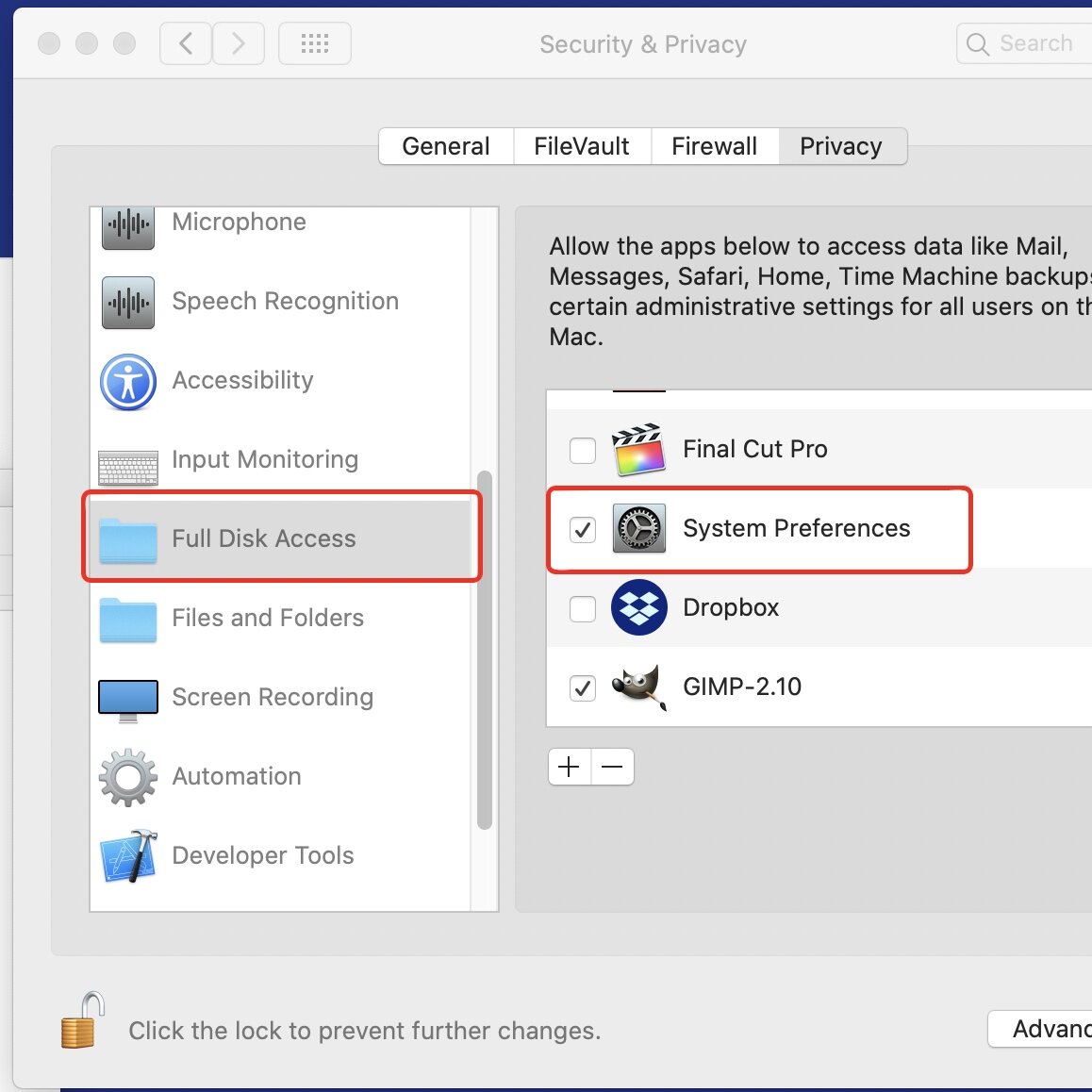Open Accessibility via its blue icon
Image resolution: width=1092 pixels, height=1092 pixels.
point(127,383)
